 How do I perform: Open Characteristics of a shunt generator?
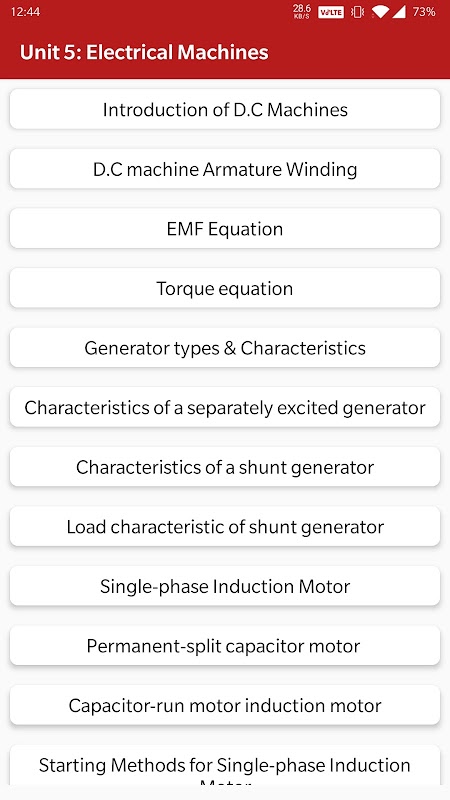[225, 467]
